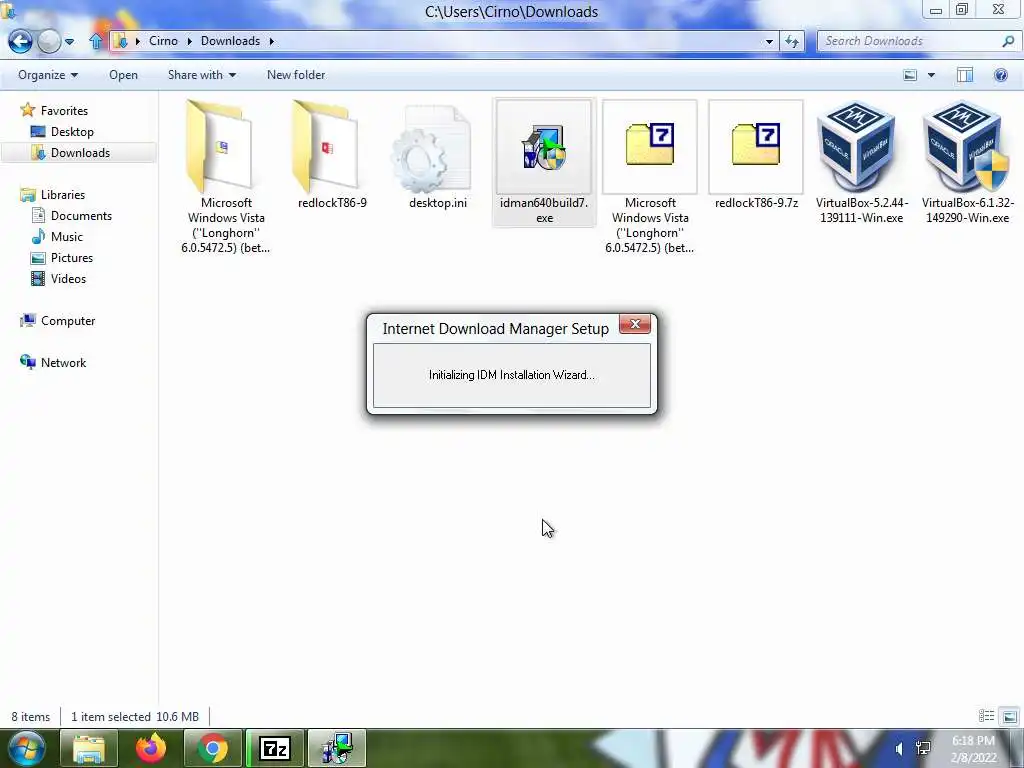Switch to 7-Zip in the taskbar
1024x768 pixels.
pos(274,748)
